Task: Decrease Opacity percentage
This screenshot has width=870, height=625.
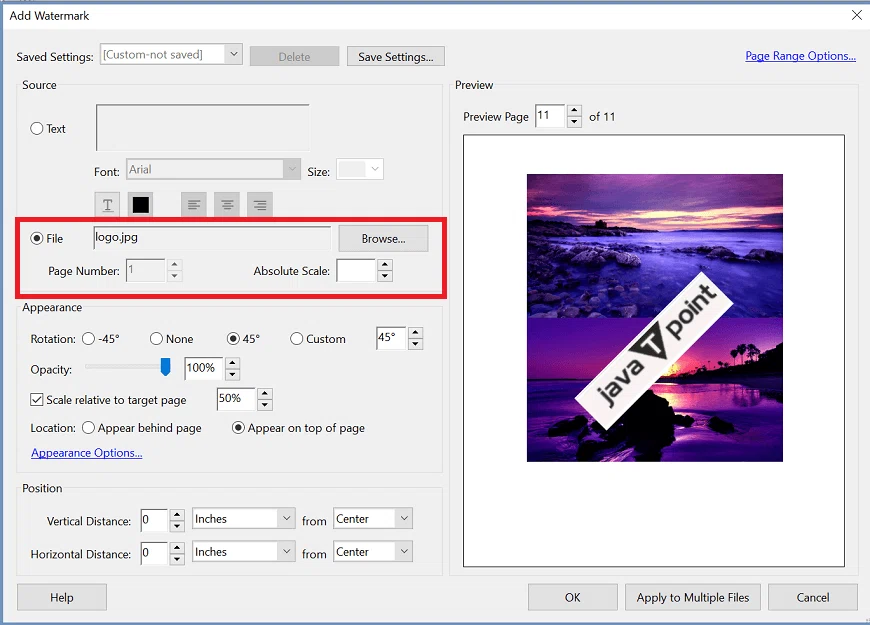Action: click(x=232, y=374)
